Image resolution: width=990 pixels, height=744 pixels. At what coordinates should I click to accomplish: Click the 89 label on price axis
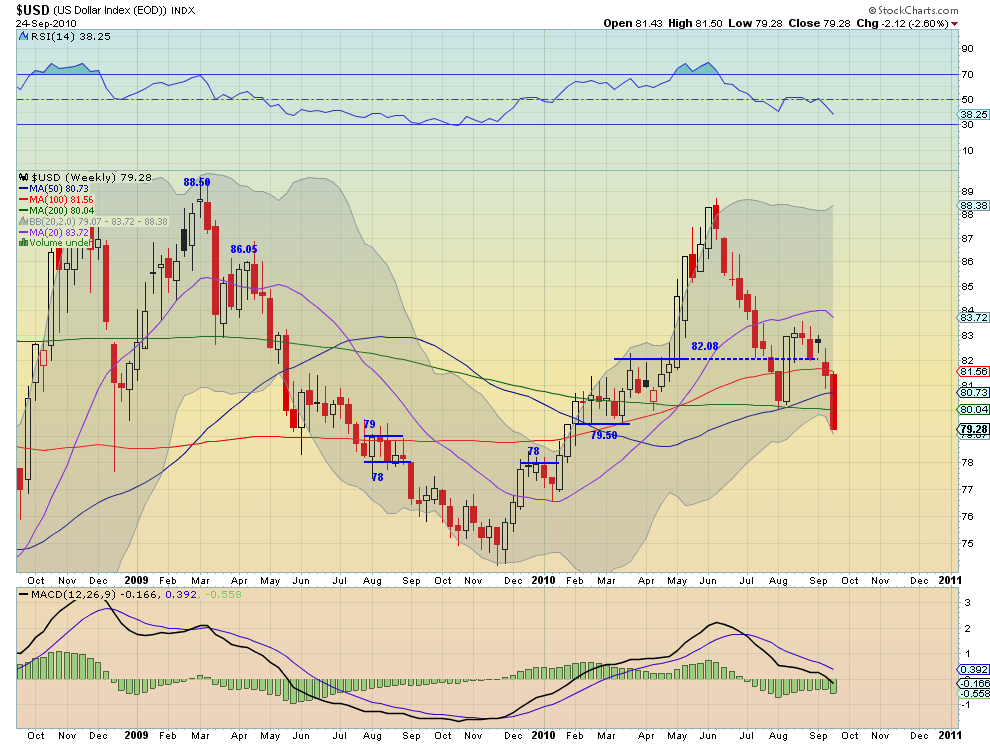click(967, 191)
